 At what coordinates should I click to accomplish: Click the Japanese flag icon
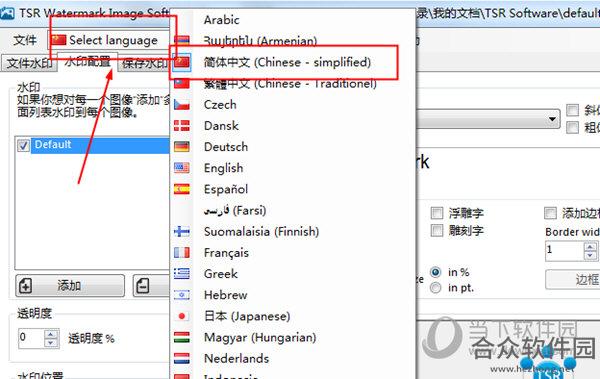[182, 316]
